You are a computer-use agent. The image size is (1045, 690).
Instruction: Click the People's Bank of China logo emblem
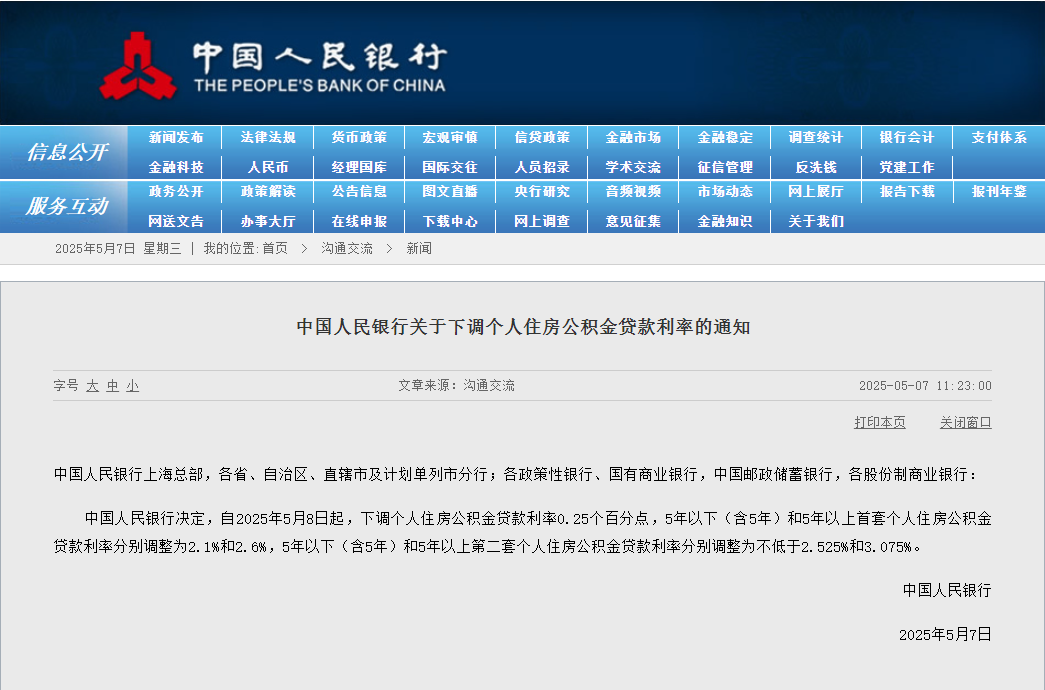click(x=138, y=66)
